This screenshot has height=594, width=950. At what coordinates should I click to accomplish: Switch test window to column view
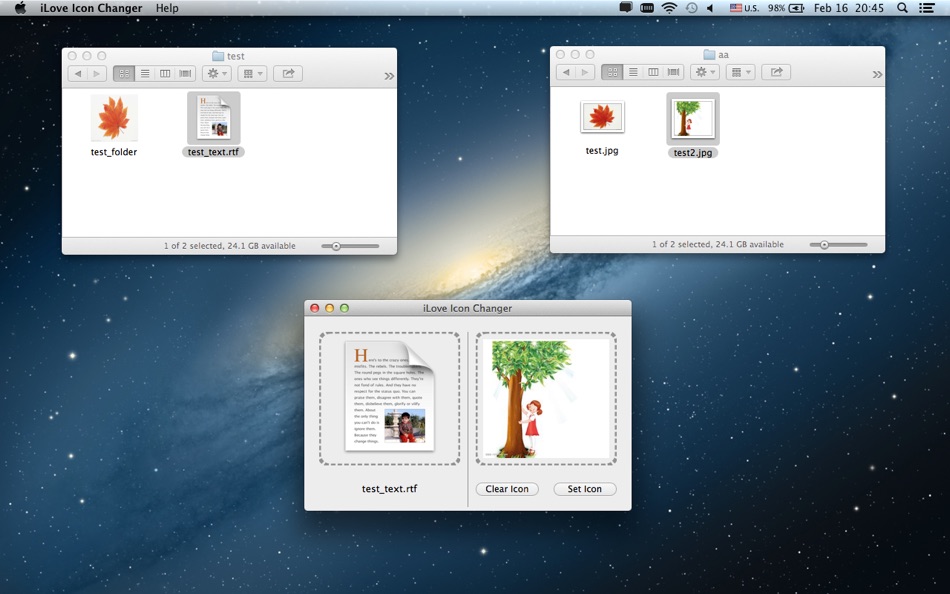point(165,73)
